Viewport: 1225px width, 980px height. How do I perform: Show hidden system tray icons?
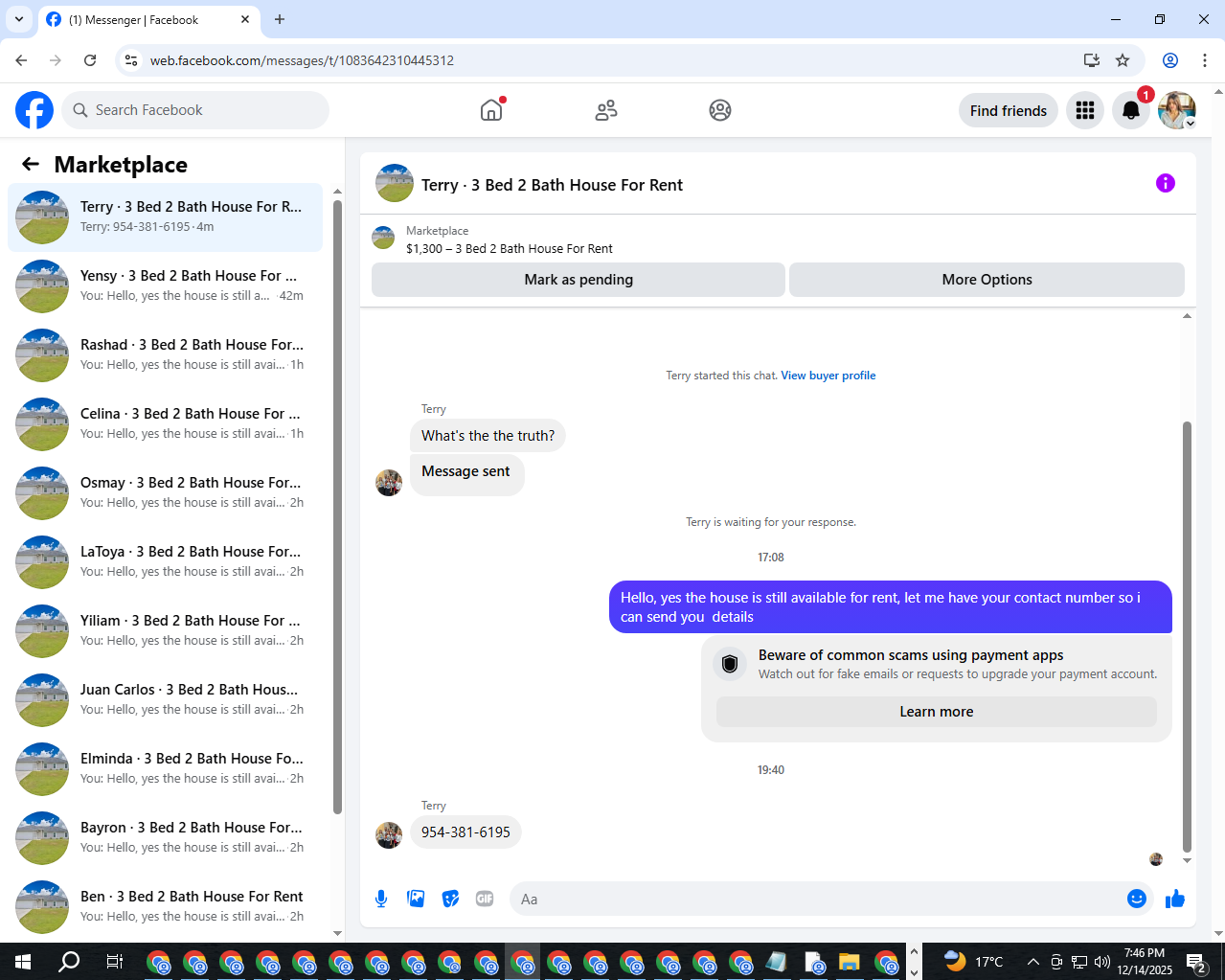coord(1032,962)
